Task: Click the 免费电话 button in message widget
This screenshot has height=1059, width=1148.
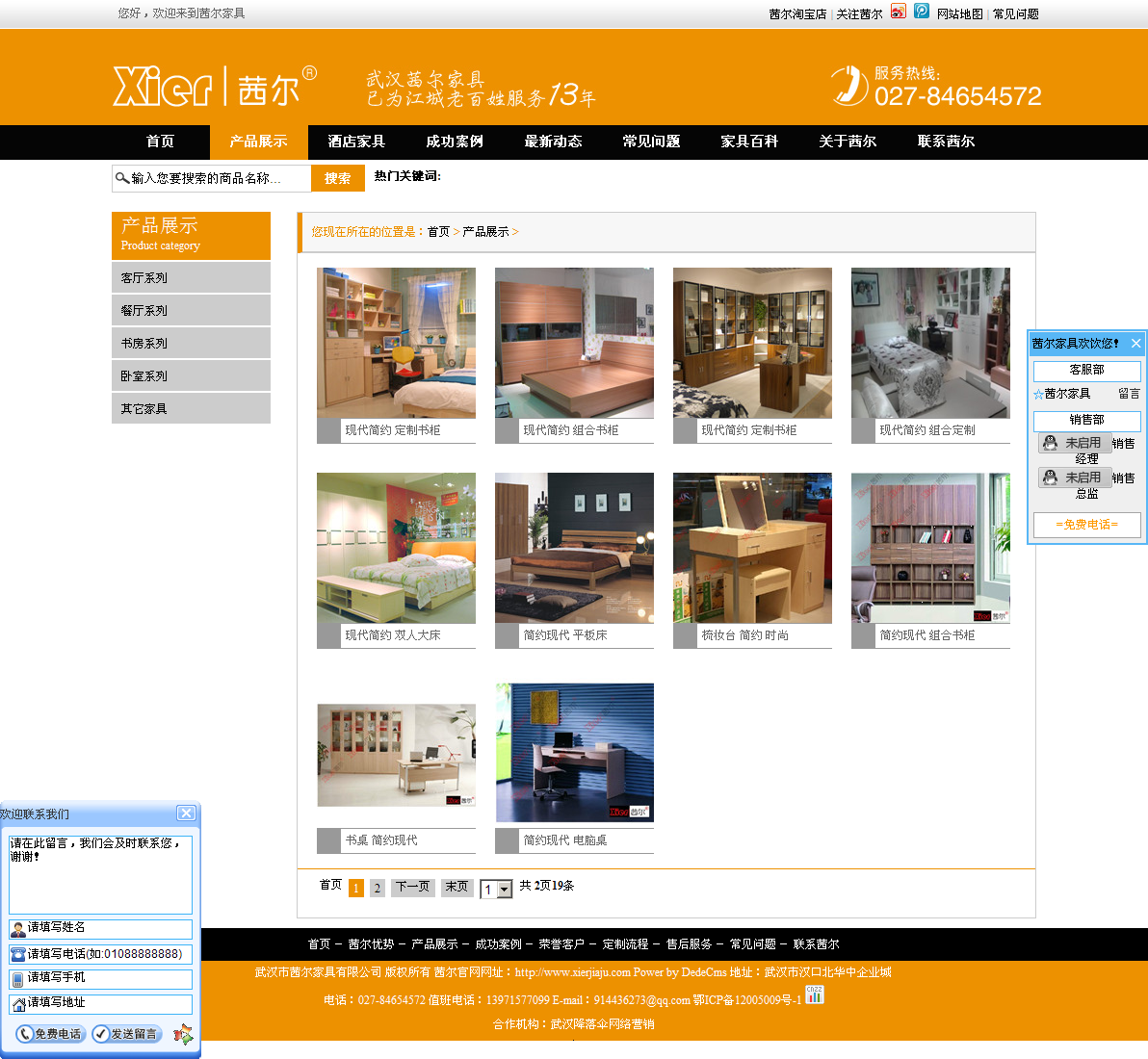Action: coord(51,1034)
